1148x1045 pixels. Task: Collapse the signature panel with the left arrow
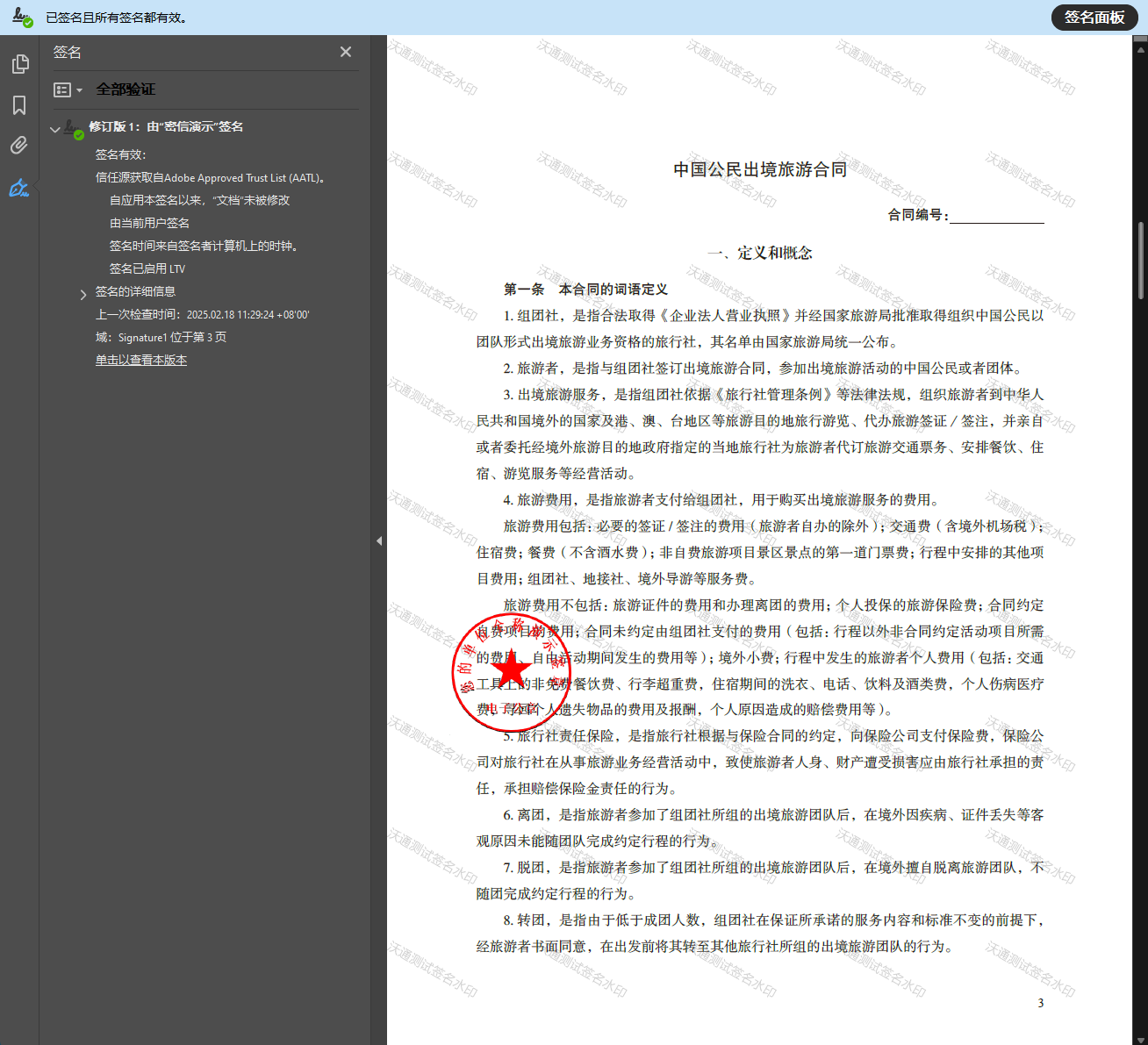point(379,541)
